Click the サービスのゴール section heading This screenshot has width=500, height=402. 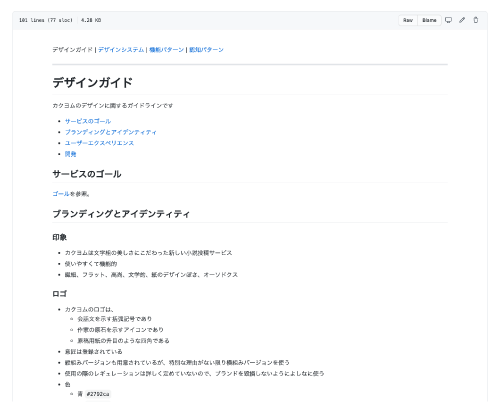pyautogui.click(x=87, y=174)
